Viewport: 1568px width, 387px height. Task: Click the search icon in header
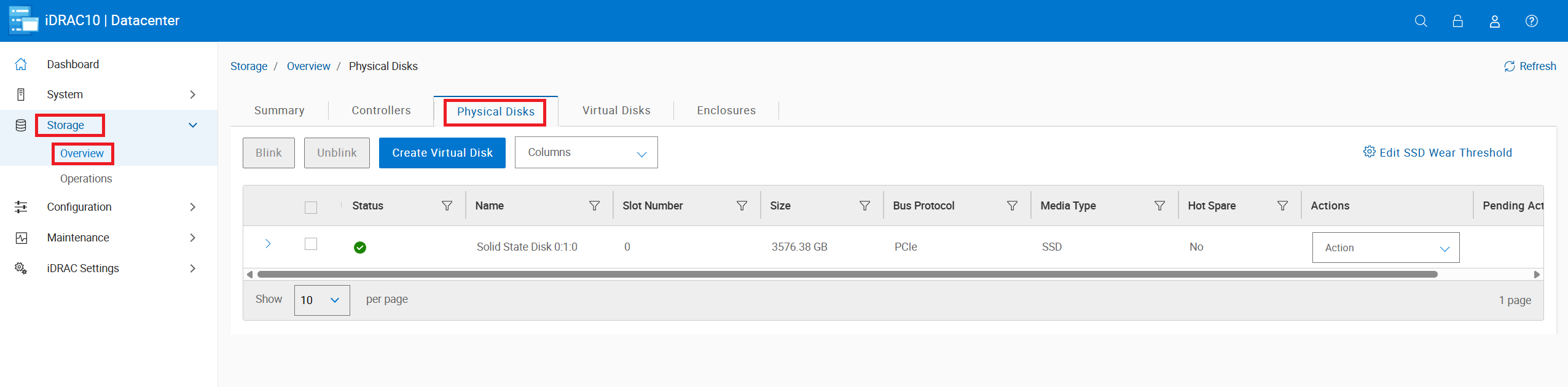[1421, 21]
